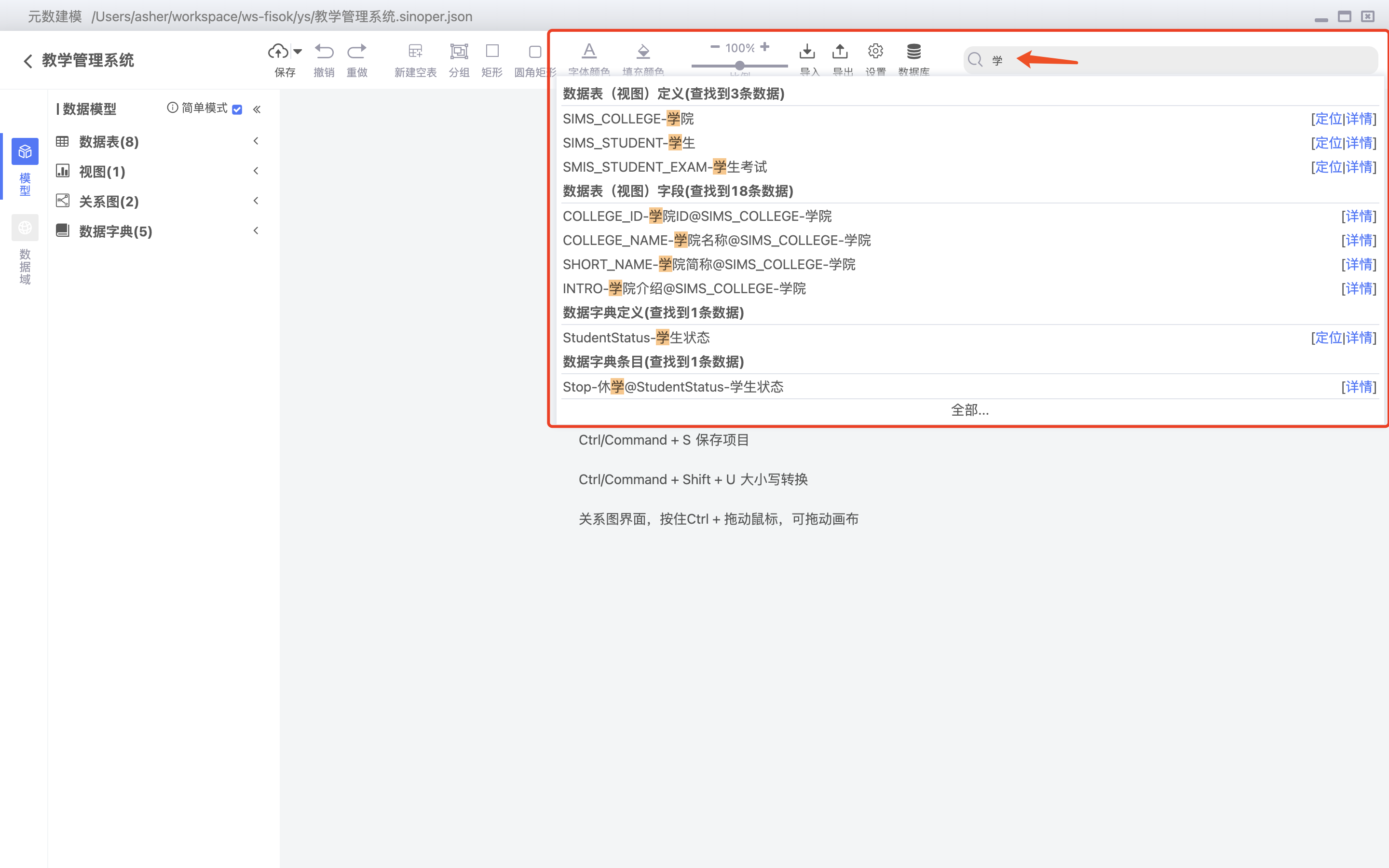Open Settings gear icon in toolbar
This screenshot has width=1389, height=868.
pyautogui.click(x=875, y=52)
